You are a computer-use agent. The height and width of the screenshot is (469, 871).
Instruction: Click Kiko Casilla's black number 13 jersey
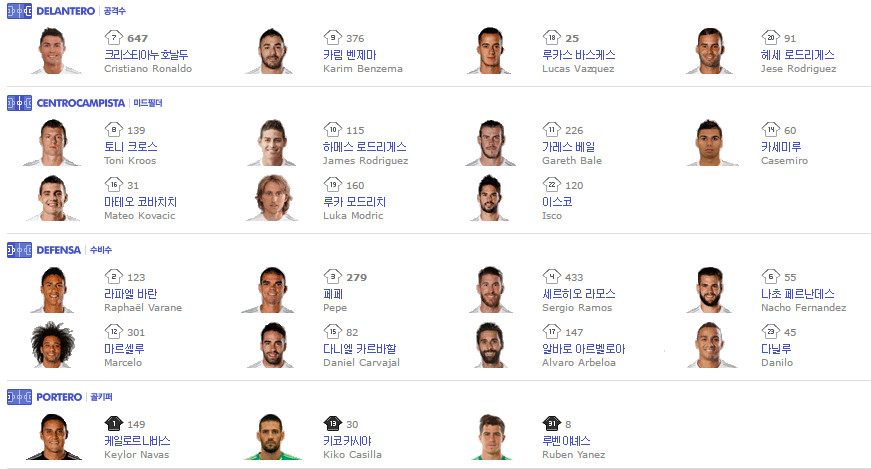(x=332, y=424)
